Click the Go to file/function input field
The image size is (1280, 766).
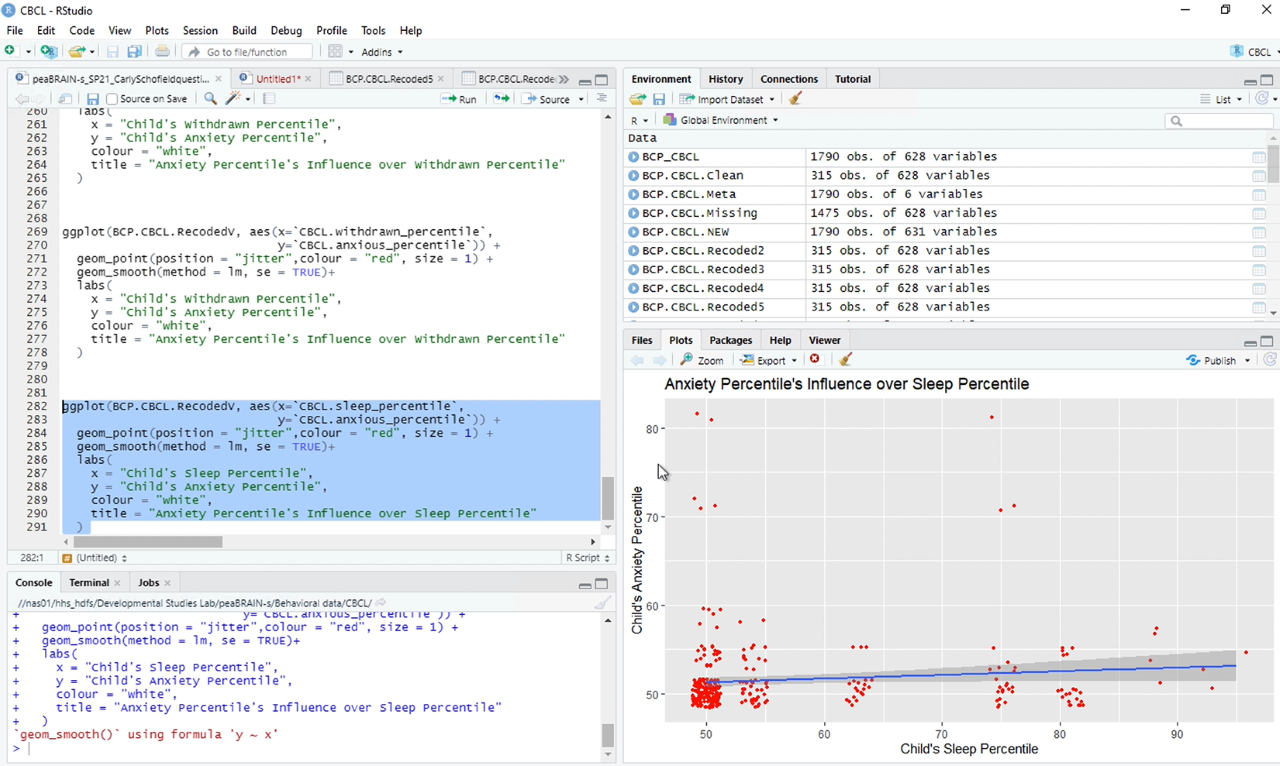[249, 52]
